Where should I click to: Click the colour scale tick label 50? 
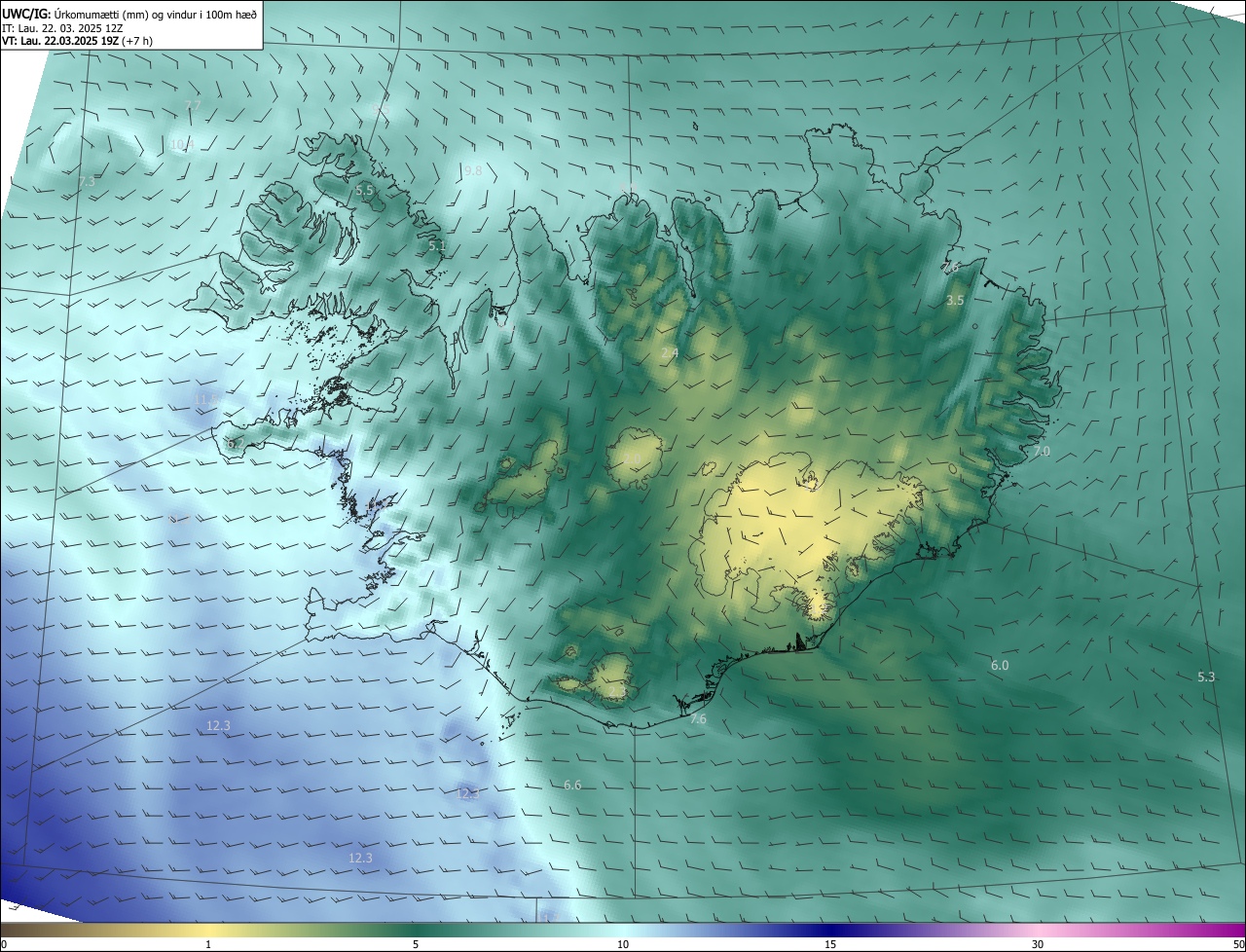(1238, 944)
